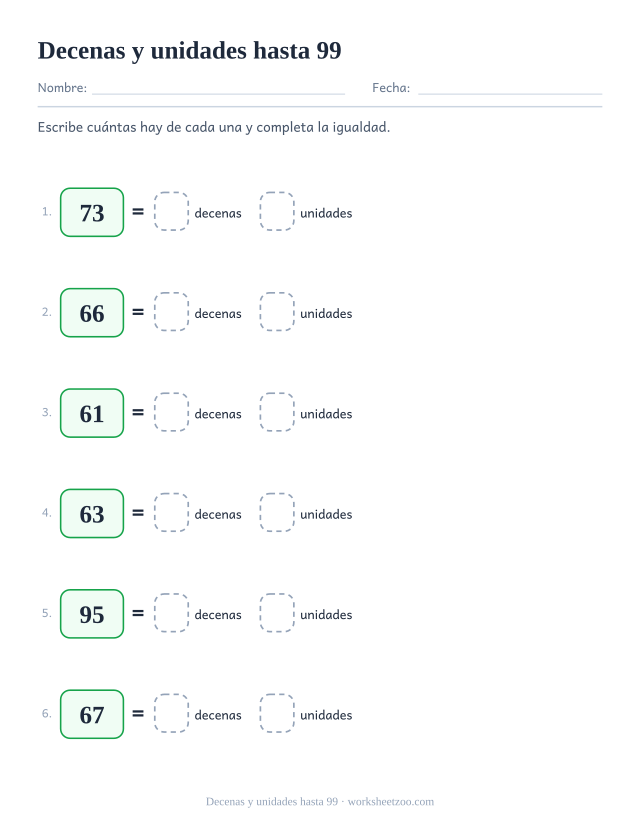Click the Fecha blank line

(x=510, y=93)
